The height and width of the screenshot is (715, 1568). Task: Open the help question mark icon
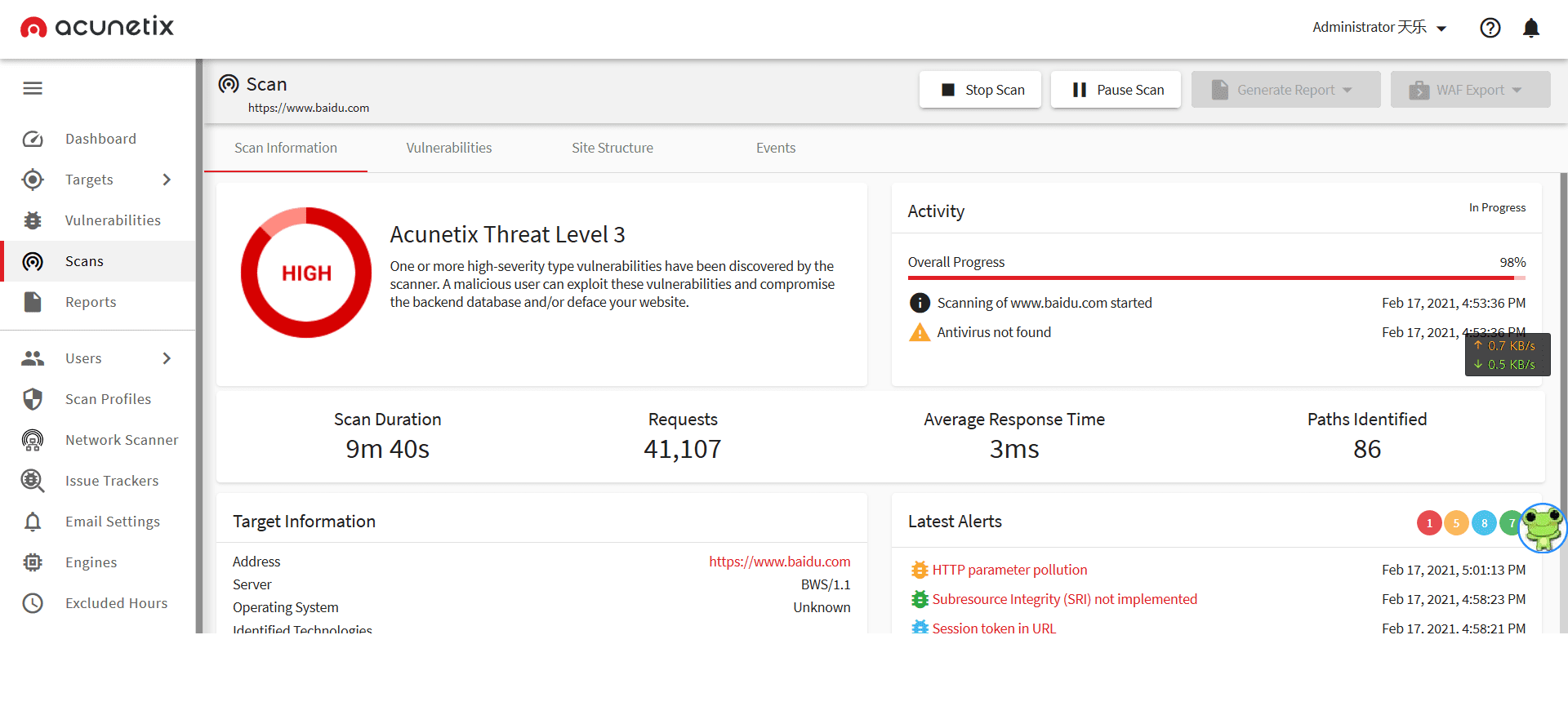(x=1490, y=28)
